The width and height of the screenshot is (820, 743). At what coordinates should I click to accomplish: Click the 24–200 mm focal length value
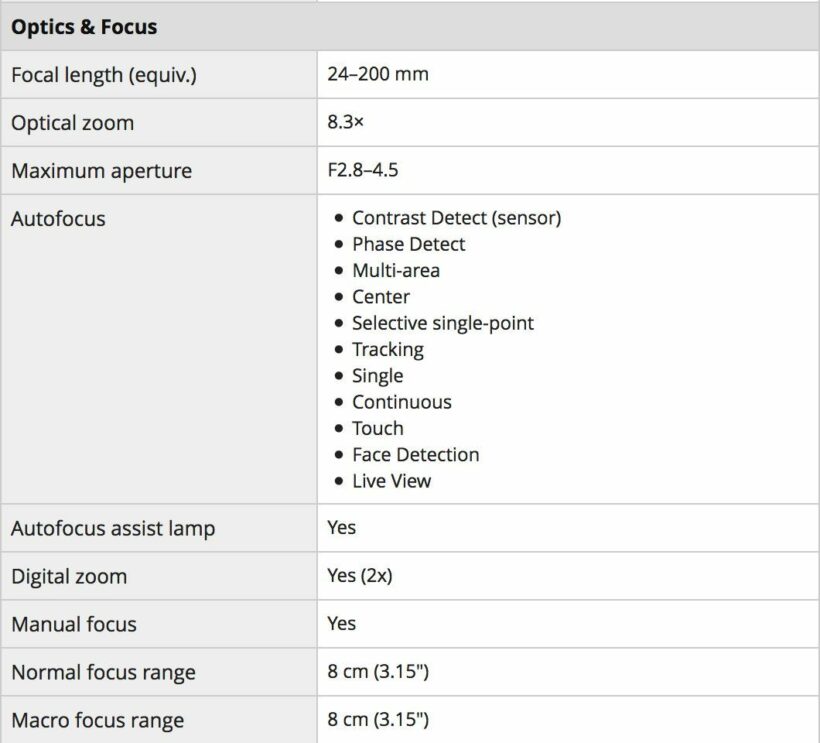tap(378, 75)
